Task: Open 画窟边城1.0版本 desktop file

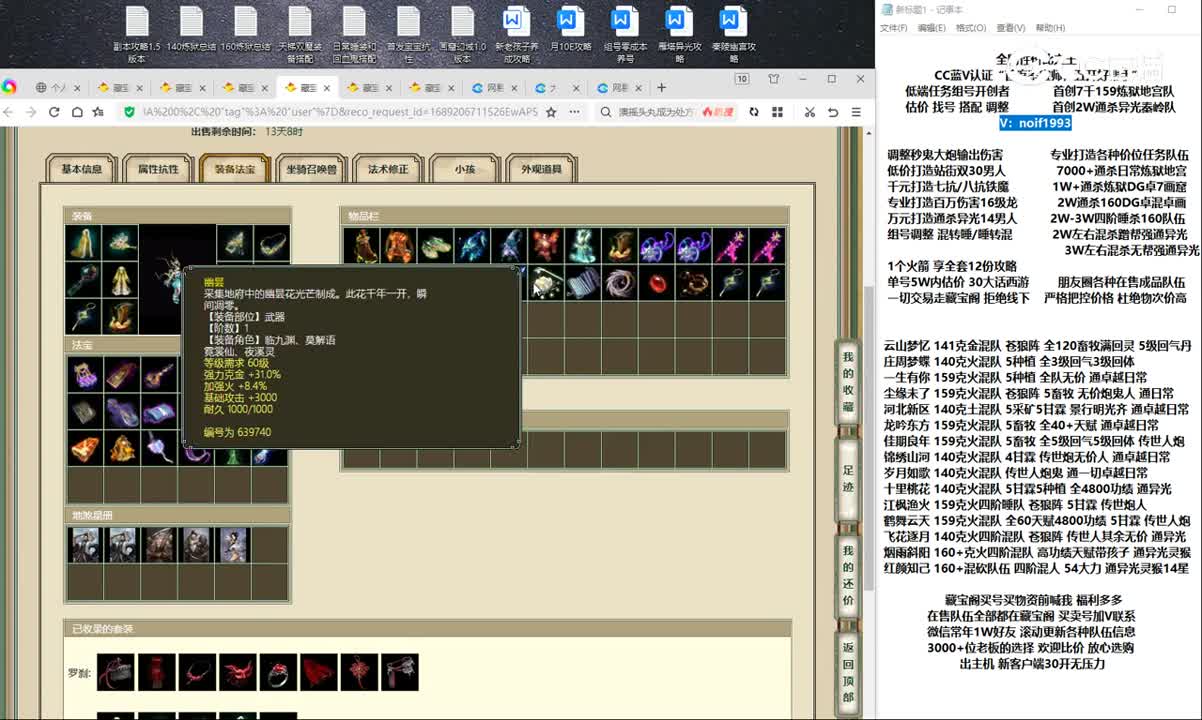Action: (462, 34)
